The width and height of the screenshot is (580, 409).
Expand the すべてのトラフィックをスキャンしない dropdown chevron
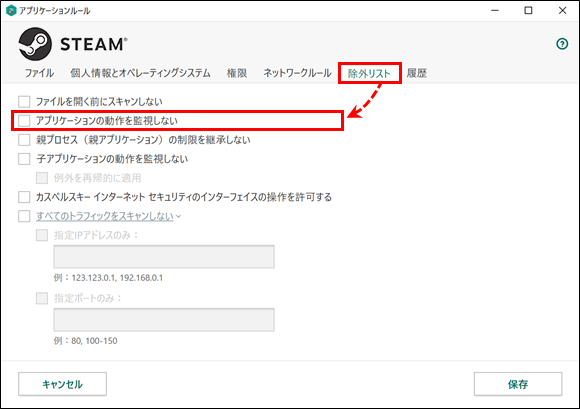coord(179,216)
